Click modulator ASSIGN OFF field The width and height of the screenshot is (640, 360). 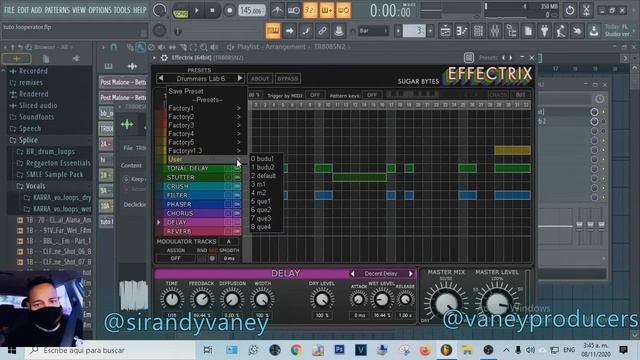click(176, 258)
